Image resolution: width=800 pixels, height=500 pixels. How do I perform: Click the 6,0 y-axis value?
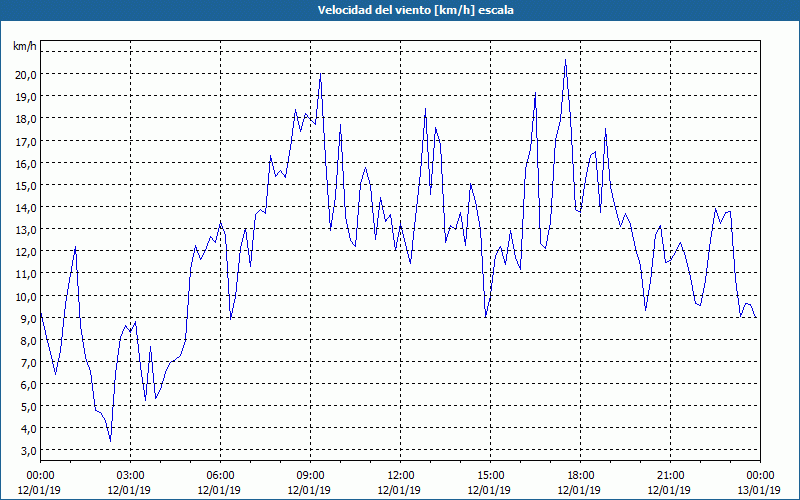tap(28, 385)
